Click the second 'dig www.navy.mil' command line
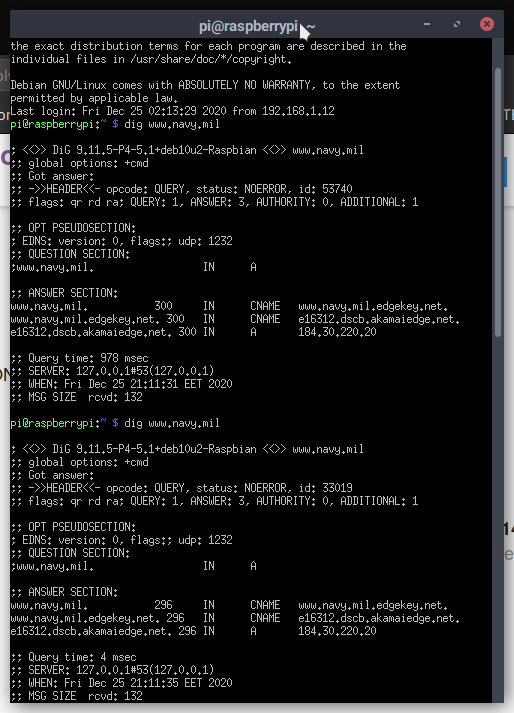Image resolution: width=514 pixels, height=713 pixels. click(172, 423)
